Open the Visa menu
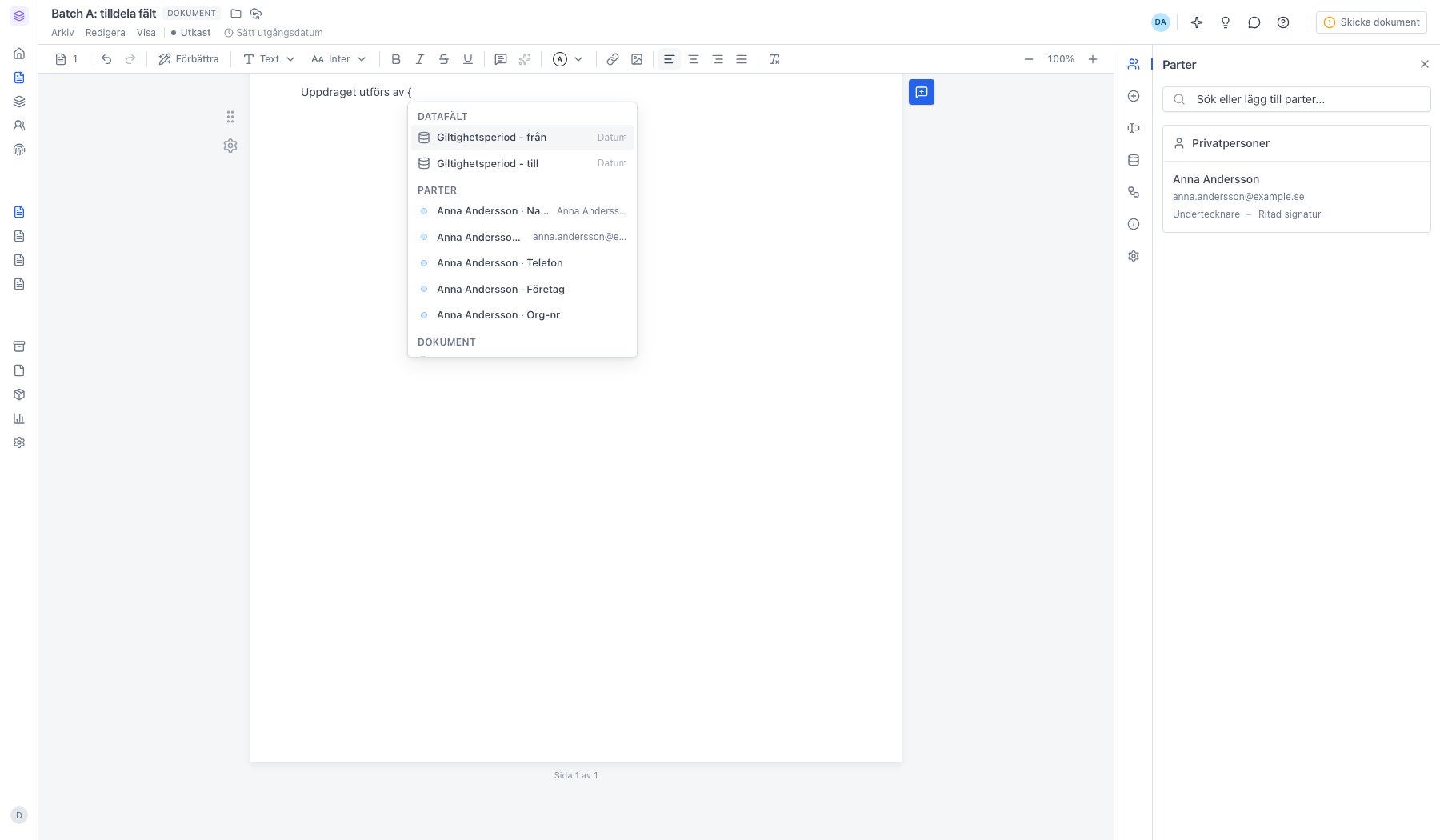The width and height of the screenshot is (1440, 840). point(146,33)
